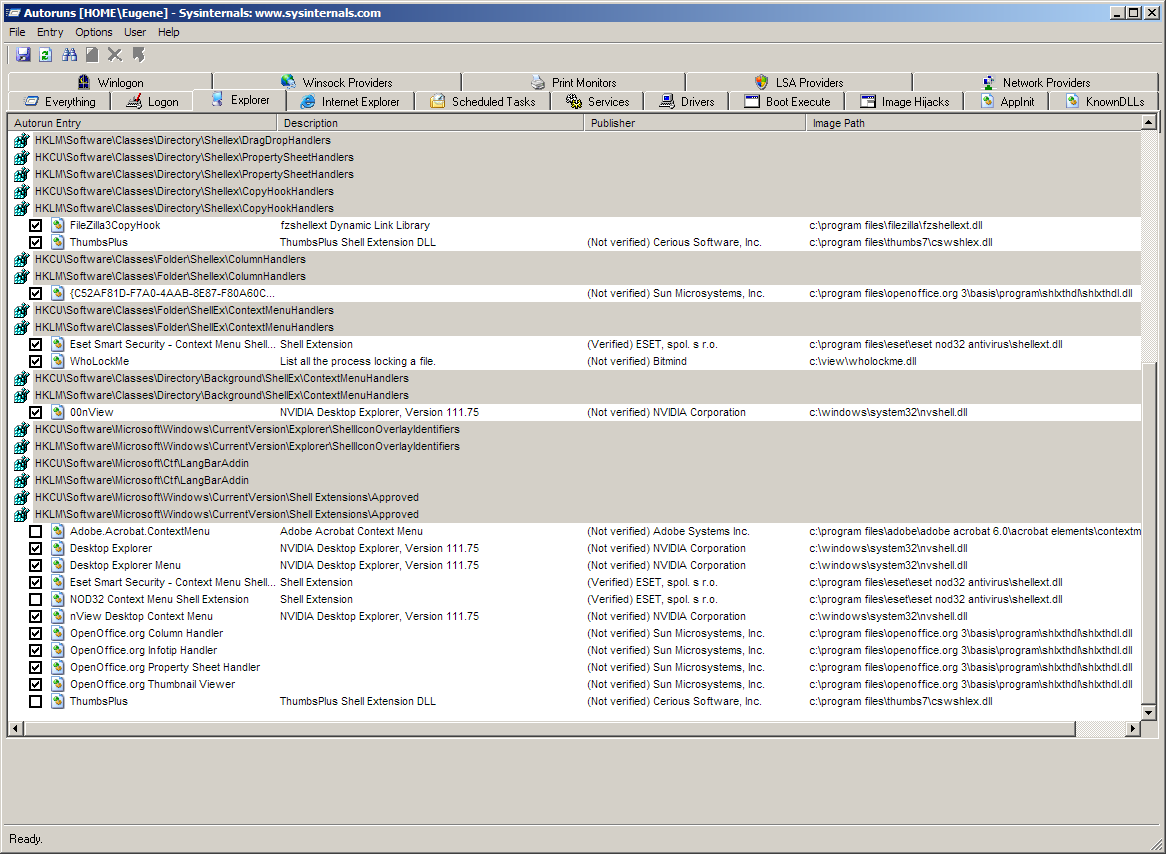Click registry icon of HKCU Folder ColumnHandlers row

point(22,259)
